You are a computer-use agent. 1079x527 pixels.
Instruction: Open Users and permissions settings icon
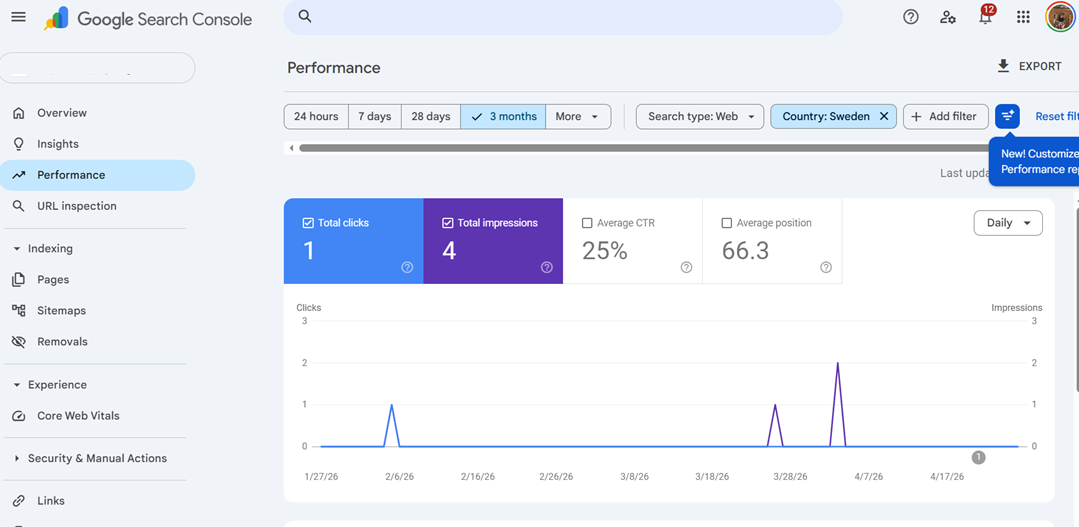click(948, 17)
